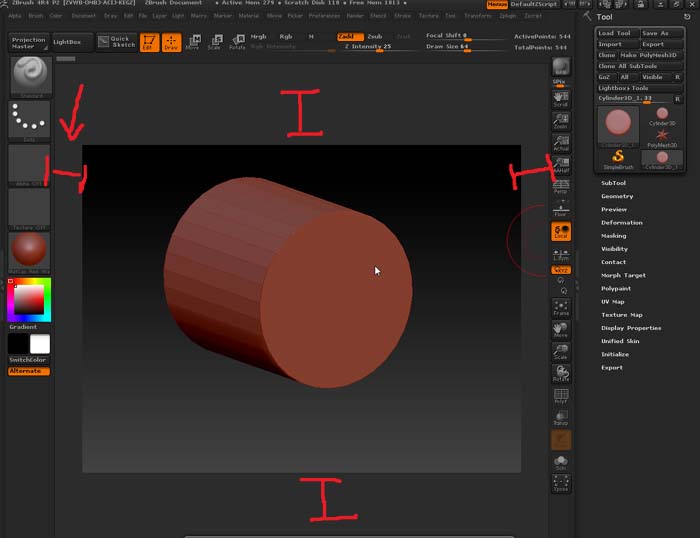Click the Zoom canvas icon
This screenshot has height=538, width=700.
click(561, 122)
